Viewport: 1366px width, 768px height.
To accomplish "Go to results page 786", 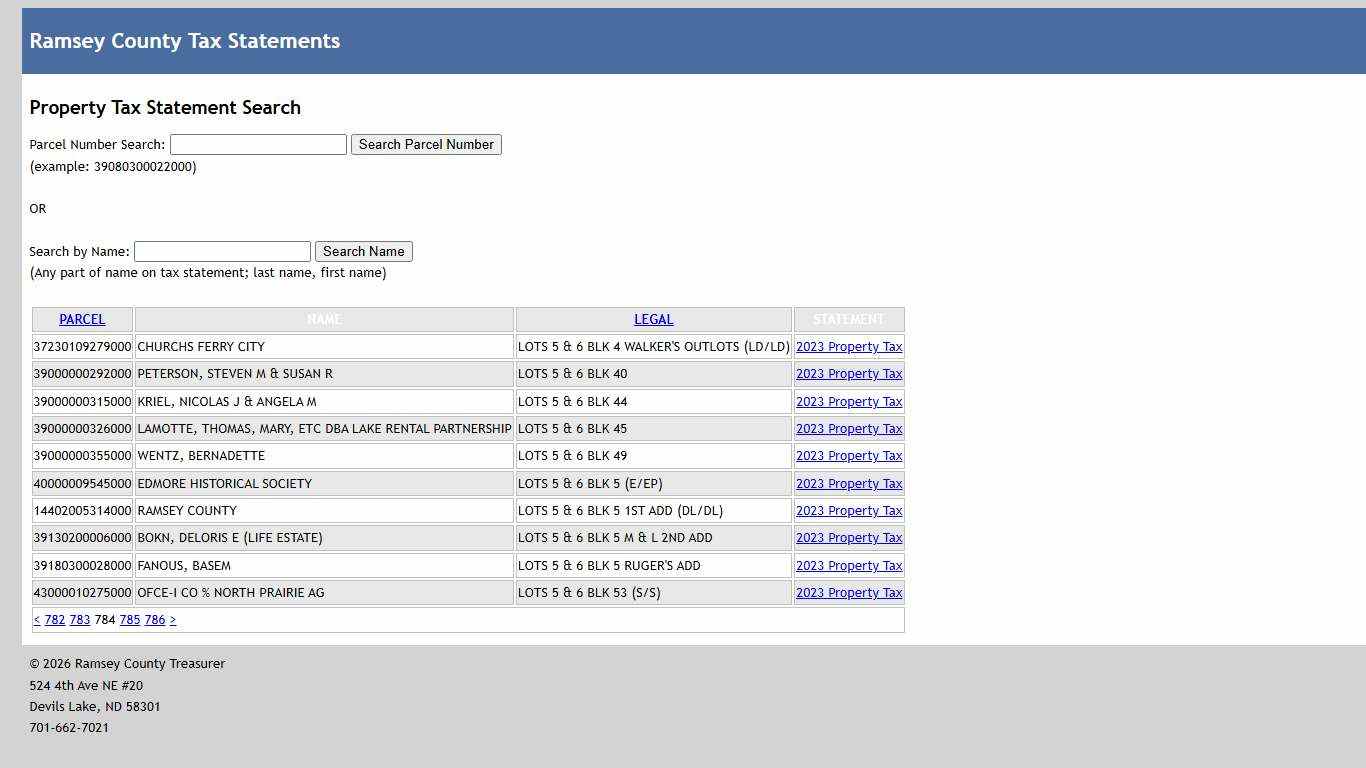I will (154, 619).
